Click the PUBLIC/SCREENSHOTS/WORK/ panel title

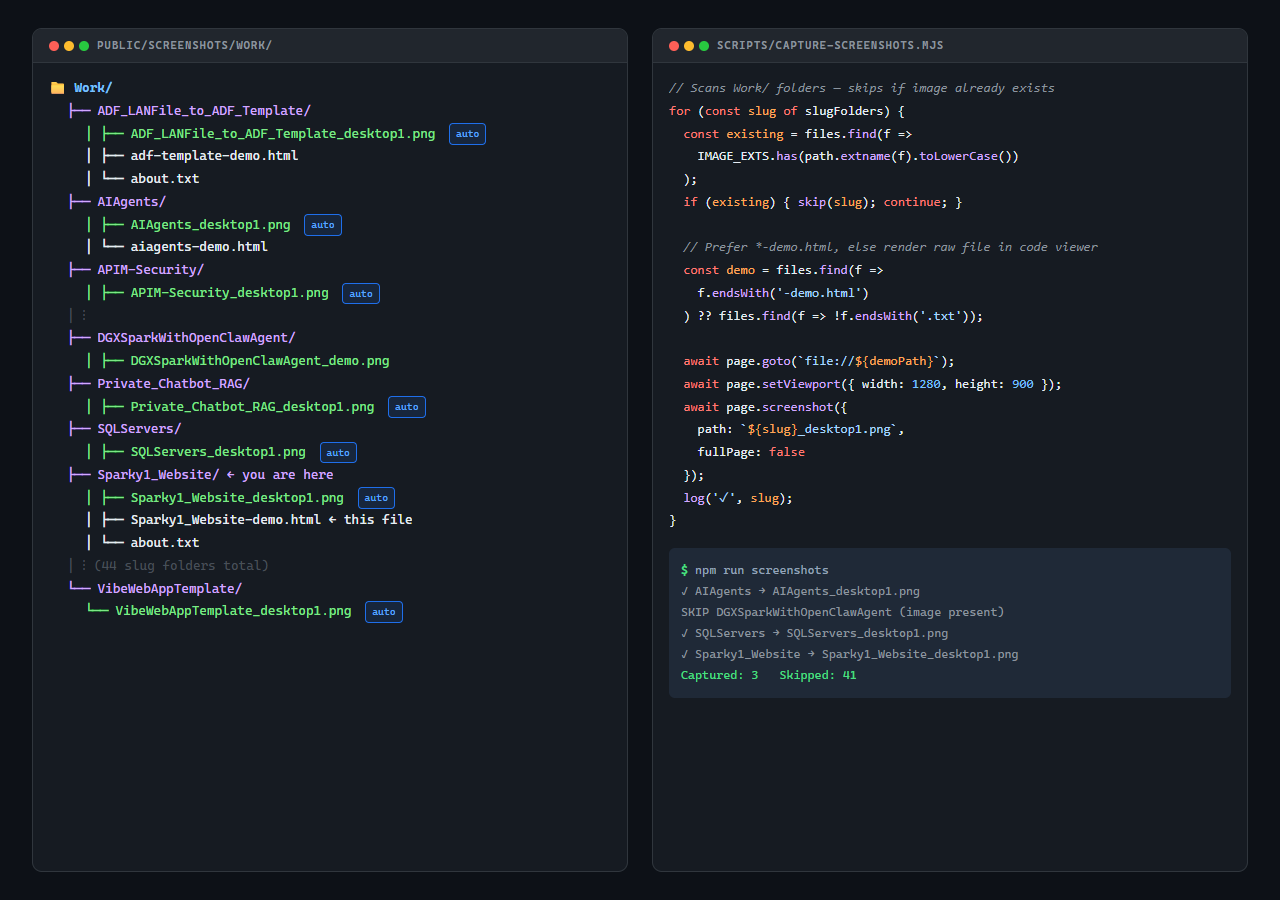pyautogui.click(x=184, y=46)
